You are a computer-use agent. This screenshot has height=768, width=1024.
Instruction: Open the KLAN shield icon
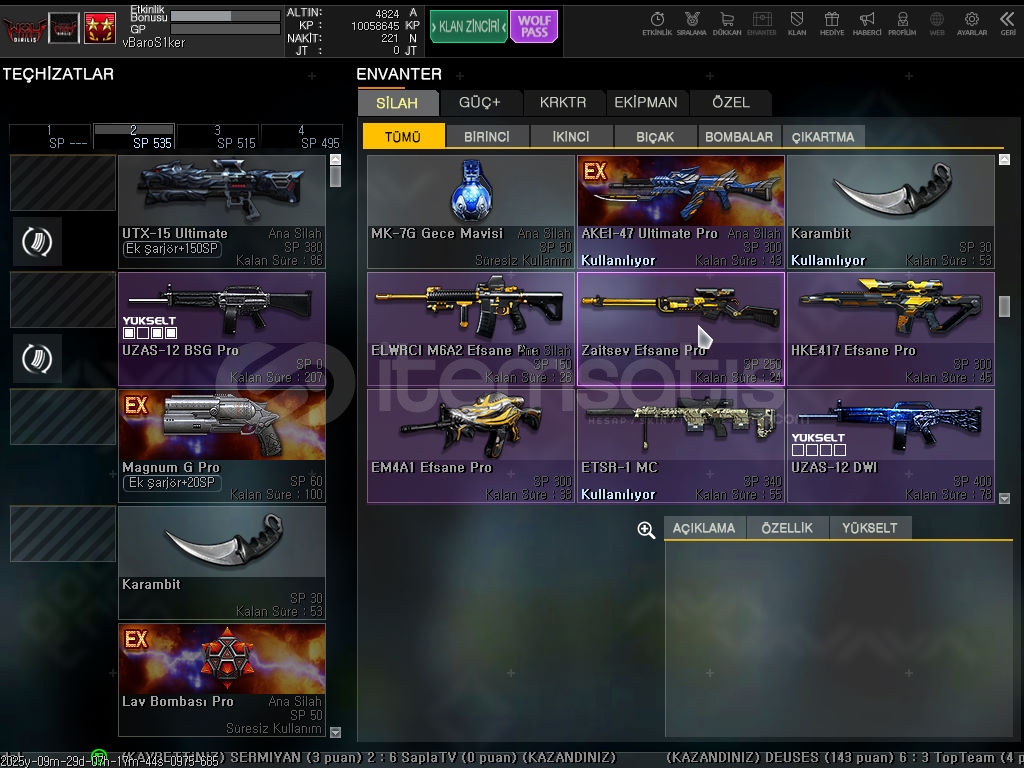(x=797, y=24)
